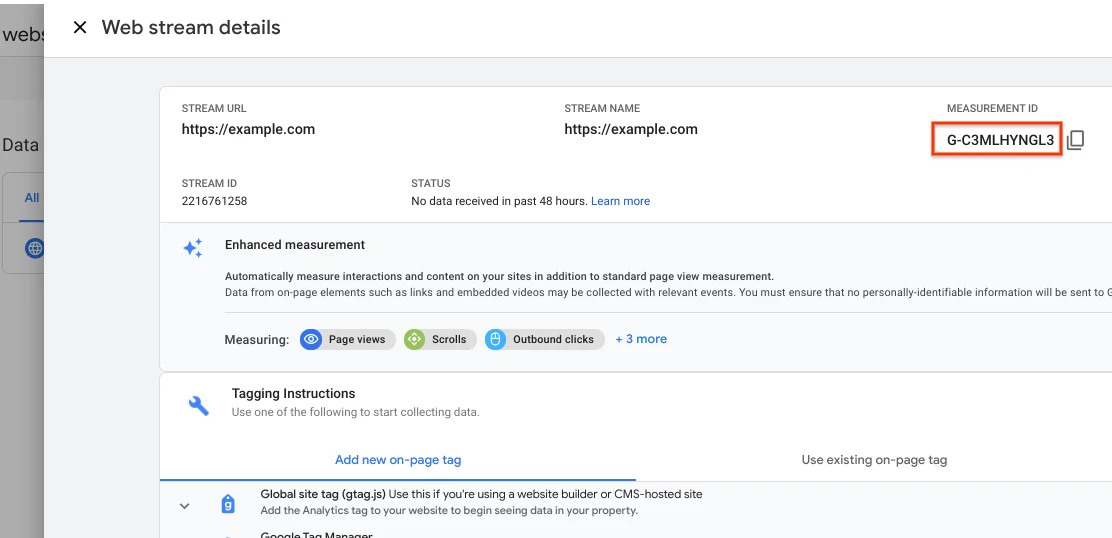Close the Web stream details panel

[x=80, y=28]
